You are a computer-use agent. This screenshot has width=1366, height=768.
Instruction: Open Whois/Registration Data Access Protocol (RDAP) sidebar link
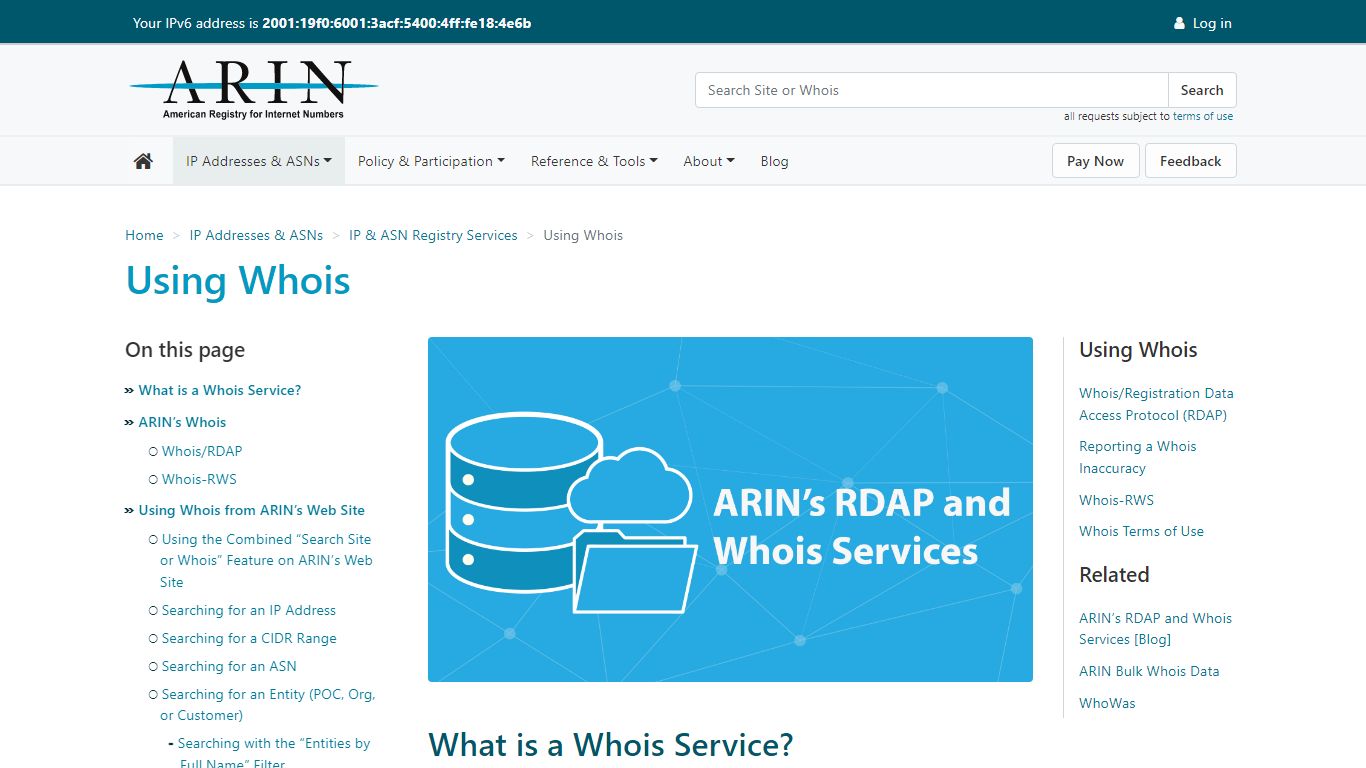click(x=1156, y=404)
